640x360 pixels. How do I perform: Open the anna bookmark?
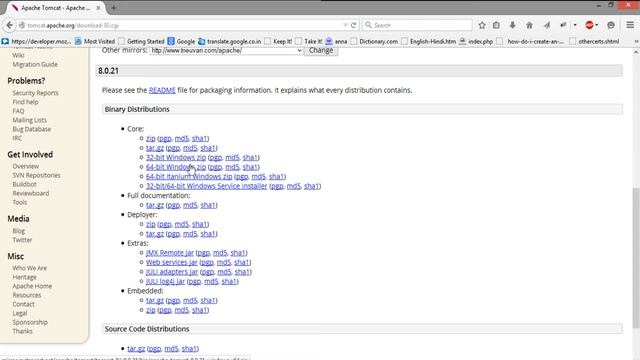coord(336,41)
